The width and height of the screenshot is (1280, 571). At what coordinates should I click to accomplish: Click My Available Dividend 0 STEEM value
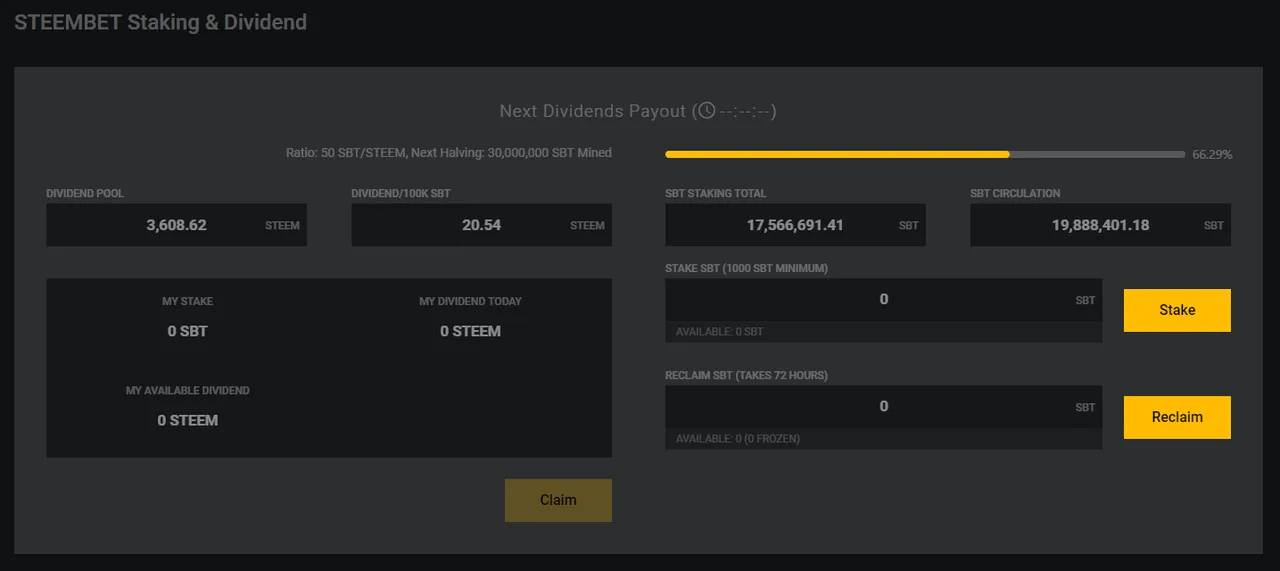pyautogui.click(x=188, y=420)
